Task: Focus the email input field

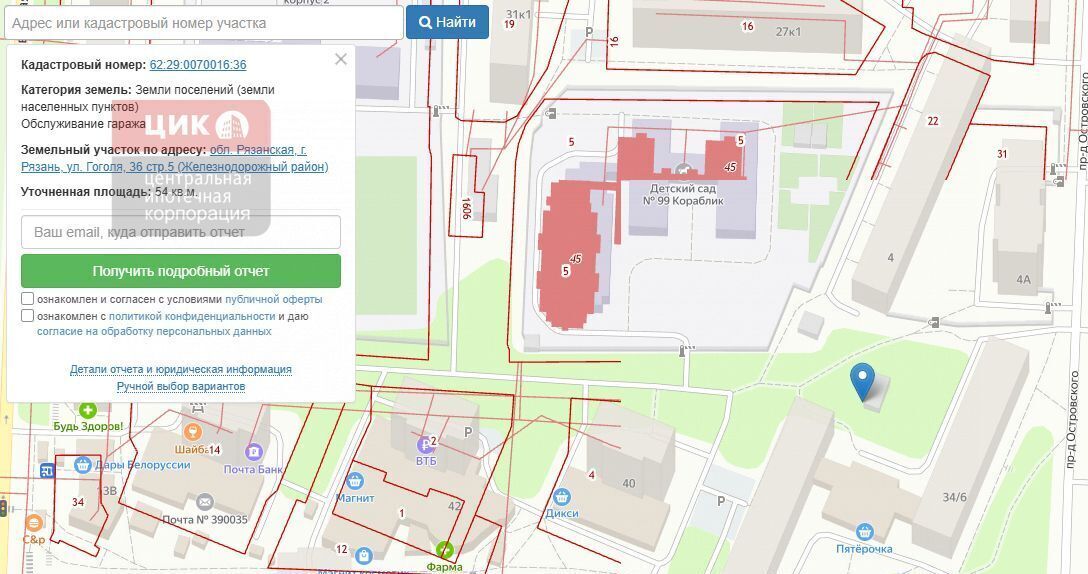Action: [x=181, y=232]
